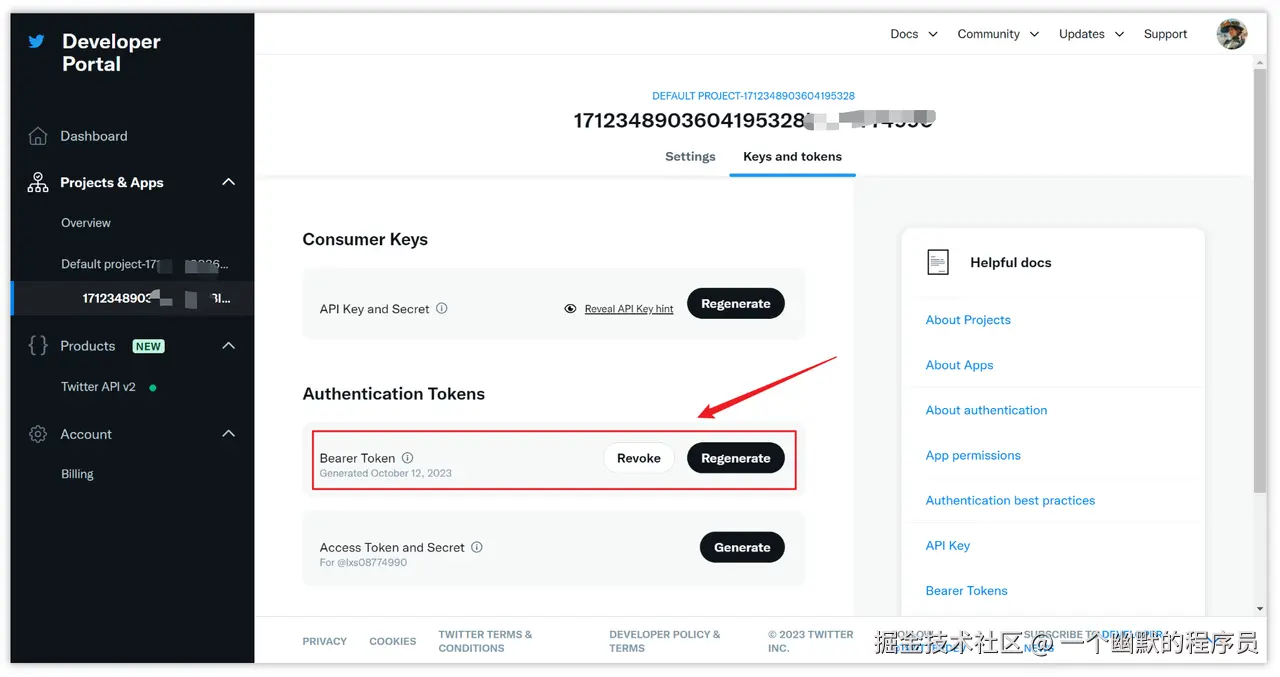Click the PRIVACY footer link
This screenshot has width=1280, height=677.
325,641
